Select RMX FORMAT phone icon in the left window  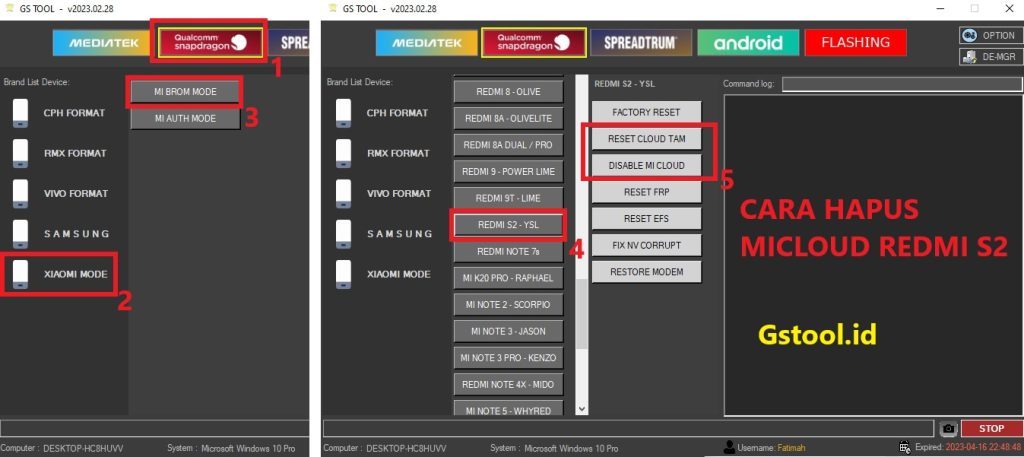[x=20, y=153]
